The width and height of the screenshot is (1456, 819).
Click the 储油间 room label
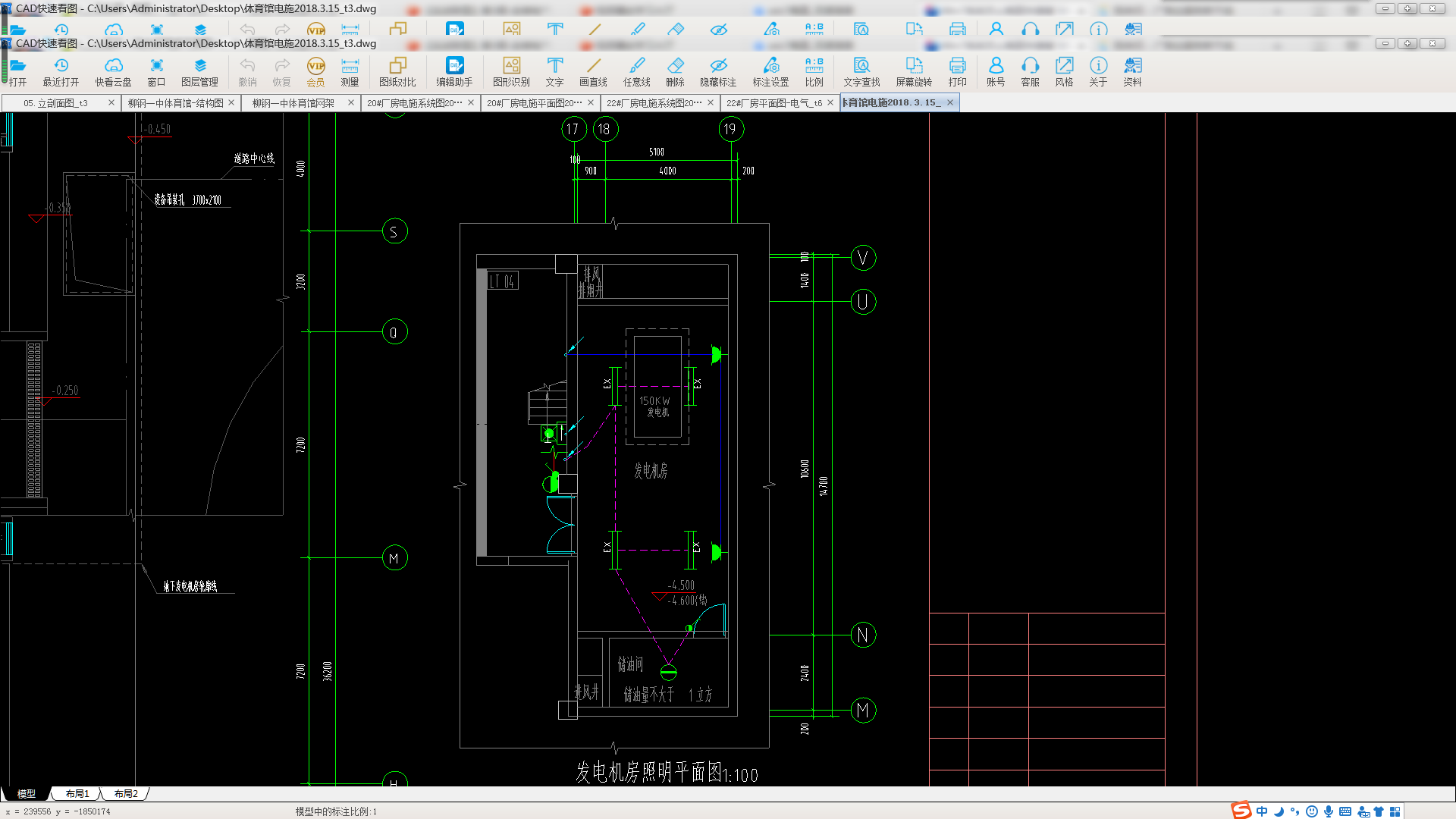[630, 664]
